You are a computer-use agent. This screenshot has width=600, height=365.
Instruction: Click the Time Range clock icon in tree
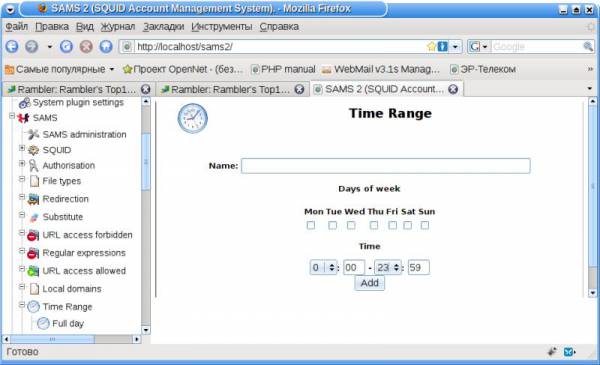point(33,307)
